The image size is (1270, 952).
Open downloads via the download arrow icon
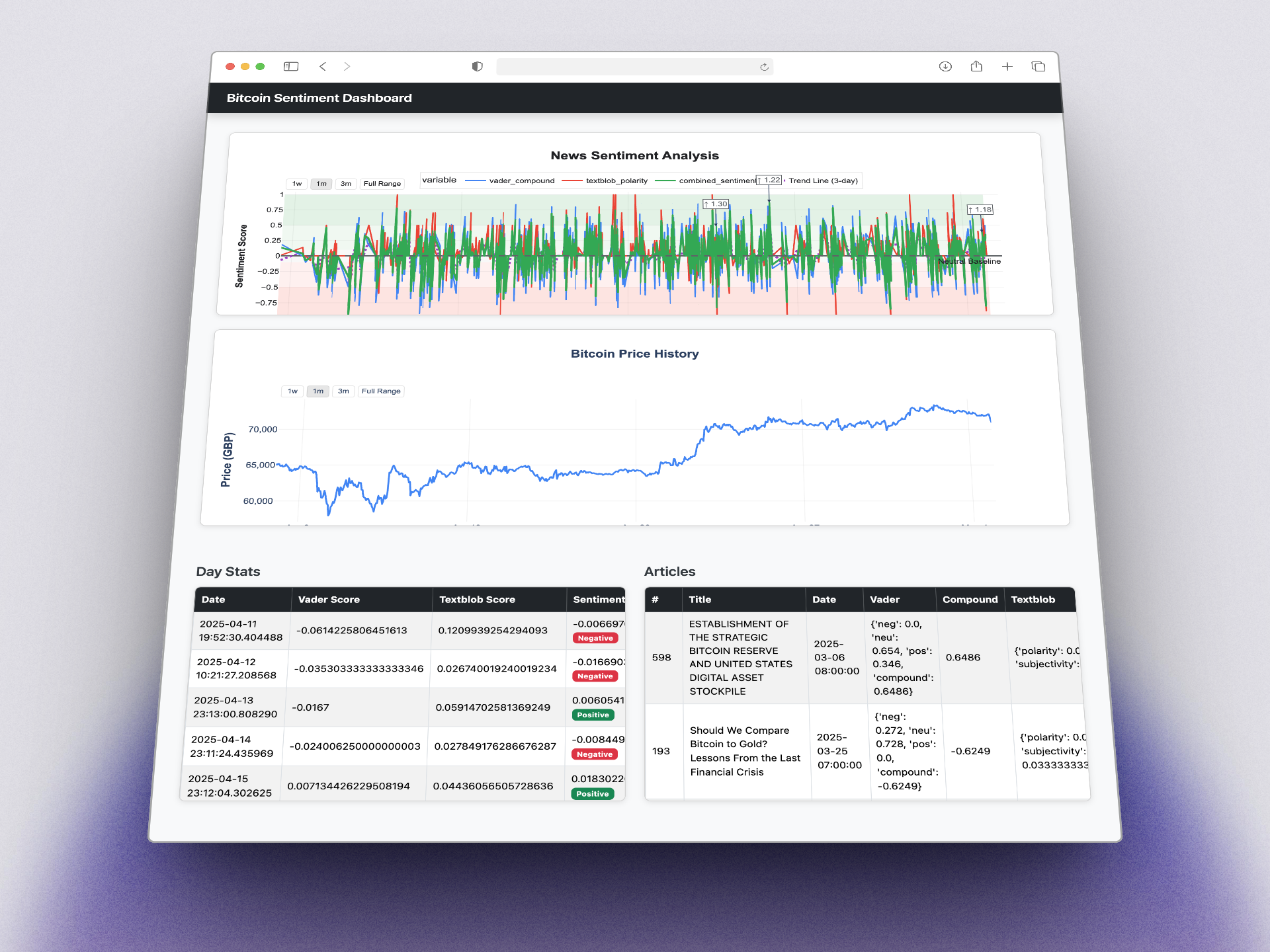945,66
